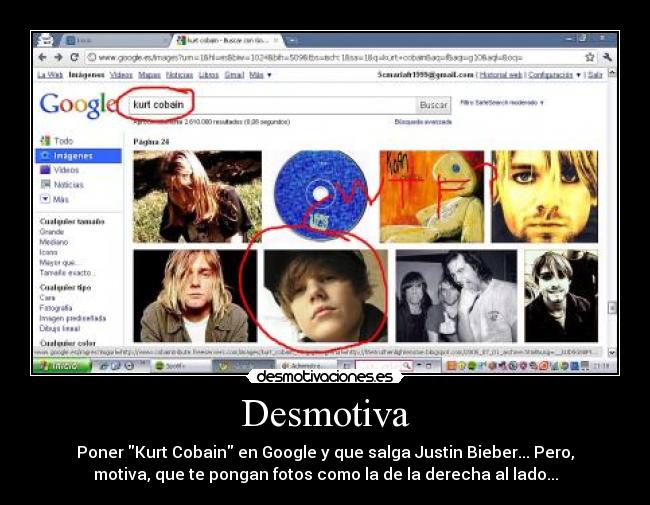The image size is (650, 505).
Task: Click scrollbar down arrow
Action: coord(612,352)
